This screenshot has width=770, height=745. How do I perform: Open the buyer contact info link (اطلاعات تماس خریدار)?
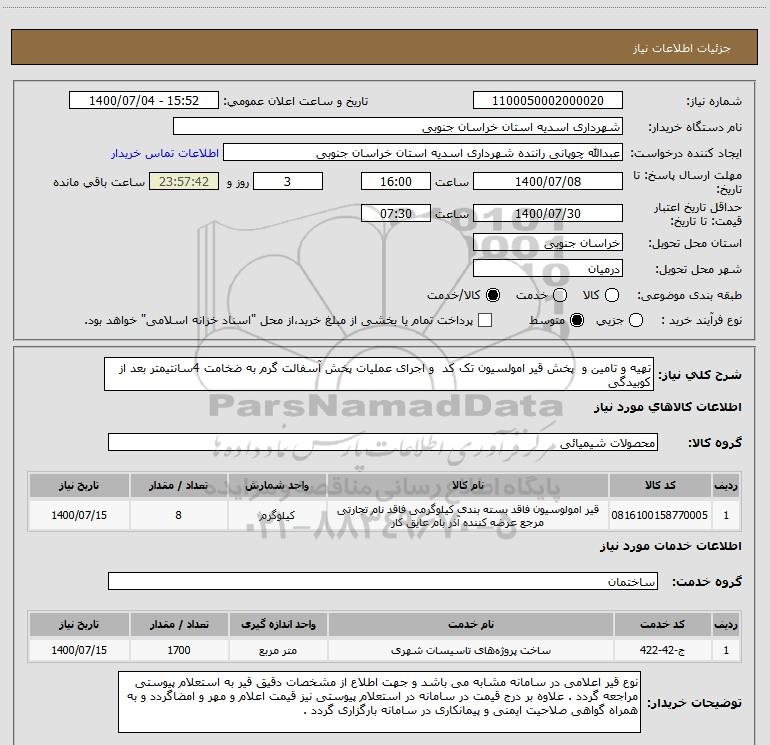tap(165, 153)
